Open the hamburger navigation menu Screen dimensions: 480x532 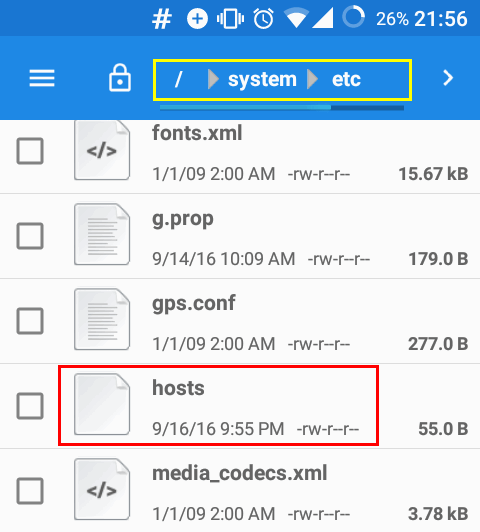click(42, 78)
